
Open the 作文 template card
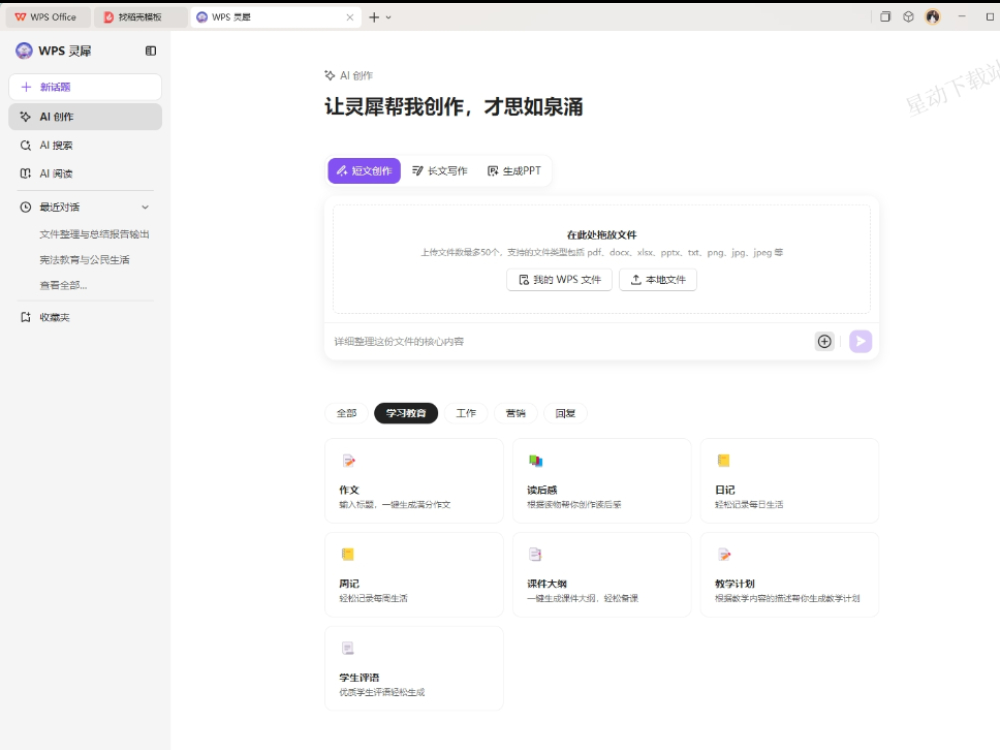pos(414,481)
